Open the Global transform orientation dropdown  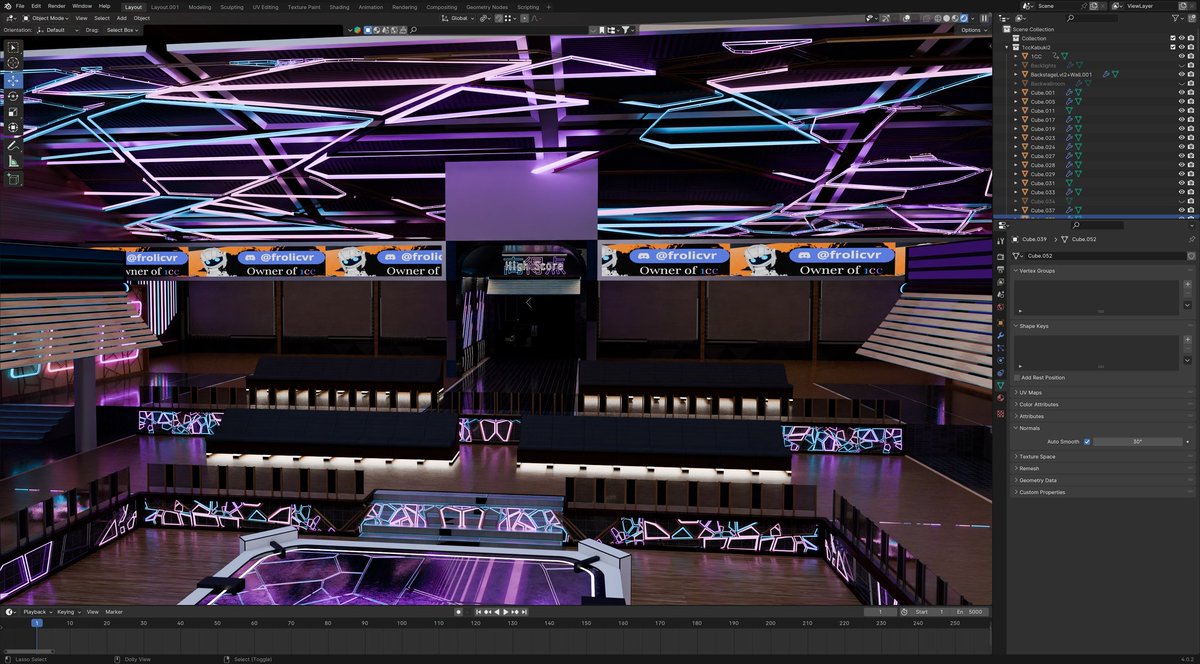(x=457, y=18)
